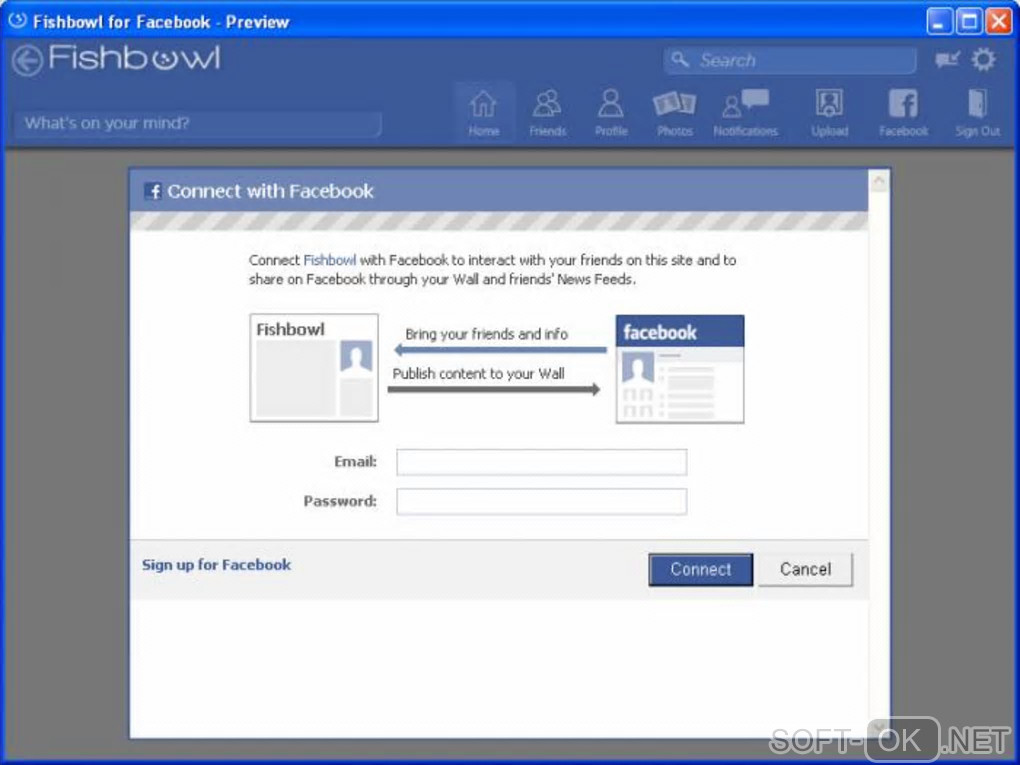Click the Facebook logo in the Connect with Facebook header
The height and width of the screenshot is (765, 1020).
[x=153, y=191]
